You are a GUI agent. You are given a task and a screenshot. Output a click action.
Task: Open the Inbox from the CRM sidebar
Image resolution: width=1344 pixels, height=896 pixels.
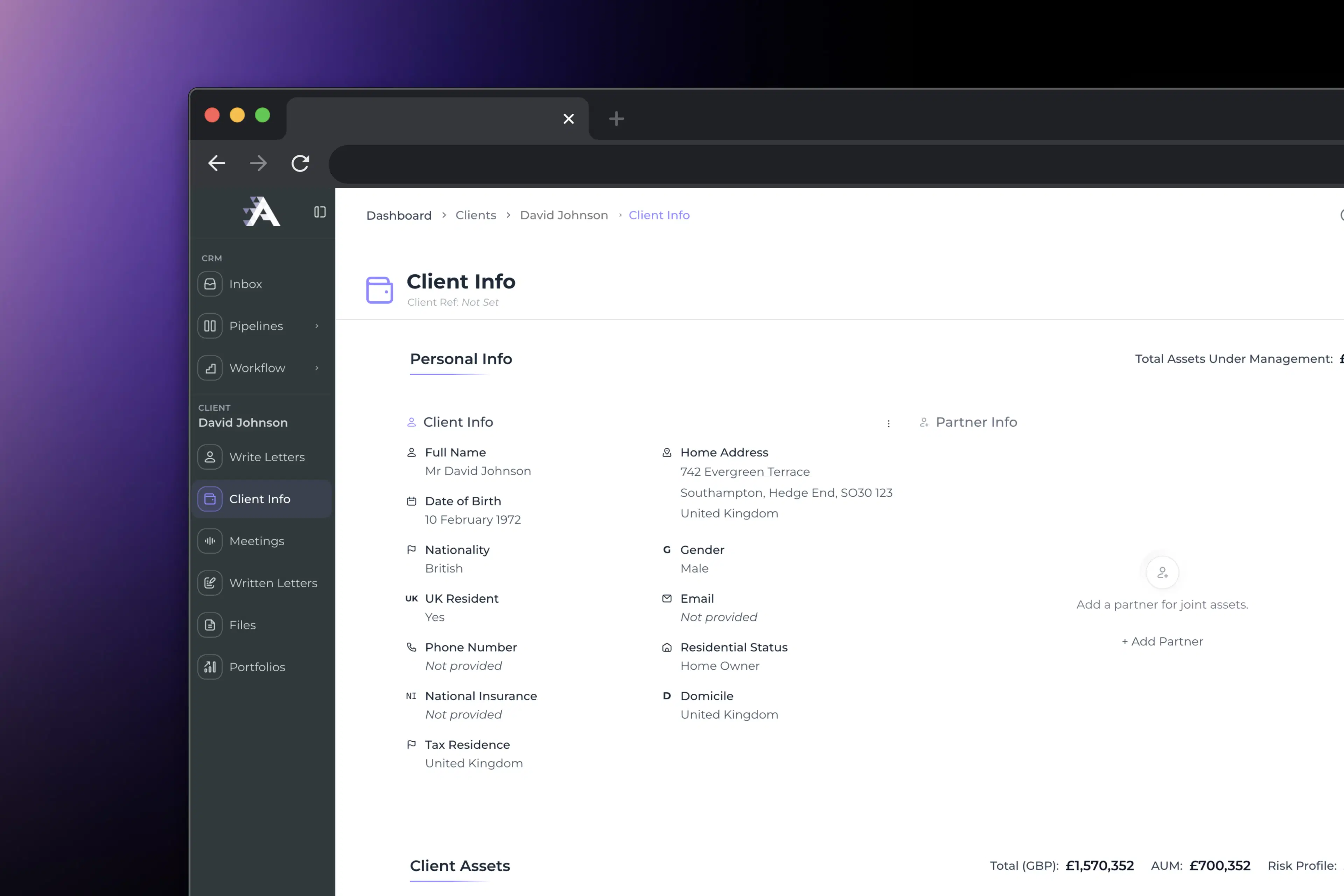(246, 284)
